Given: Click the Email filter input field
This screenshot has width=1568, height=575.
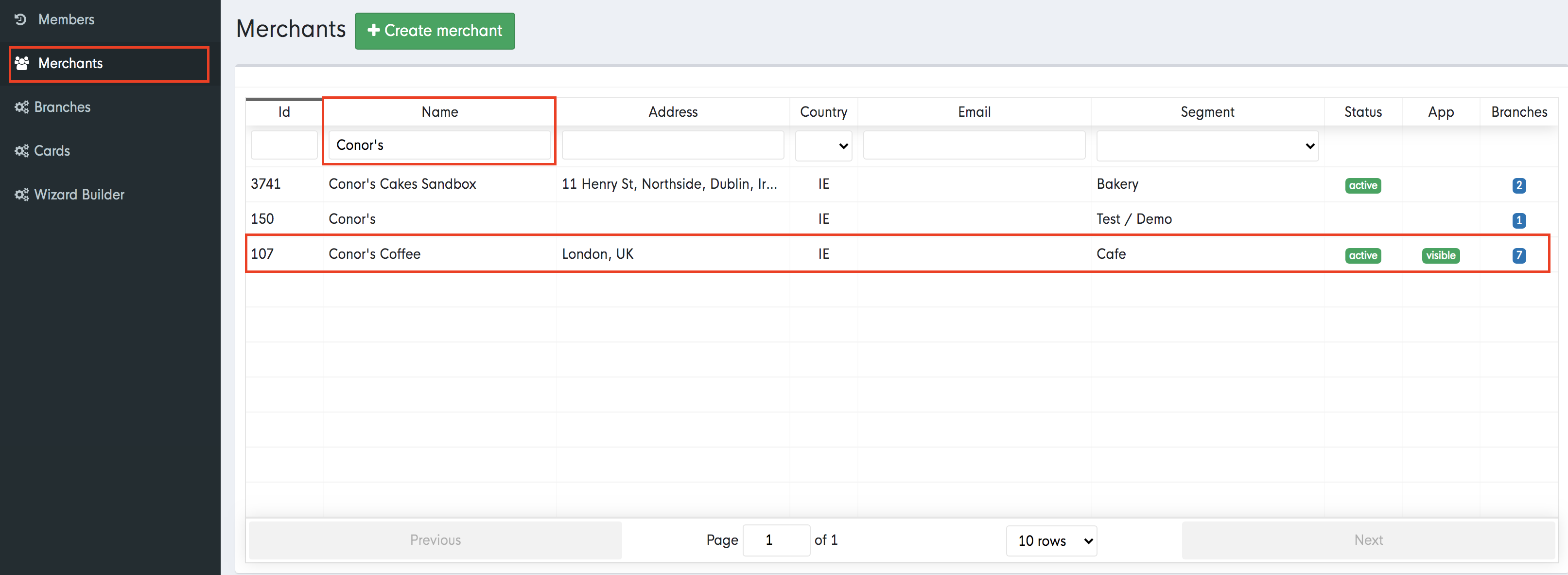Looking at the screenshot, I should (974, 145).
